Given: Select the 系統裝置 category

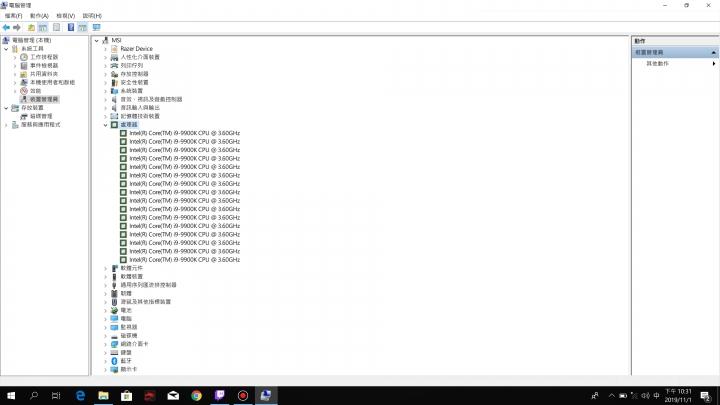Looking at the screenshot, I should pyautogui.click(x=131, y=91).
